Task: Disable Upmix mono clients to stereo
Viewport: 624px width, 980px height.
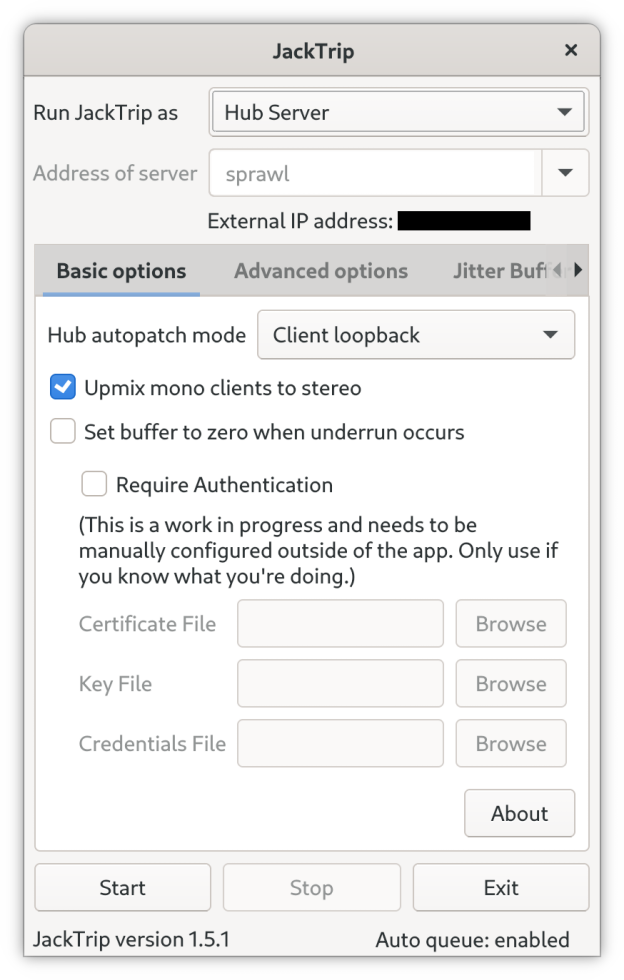Action: pos(63,387)
